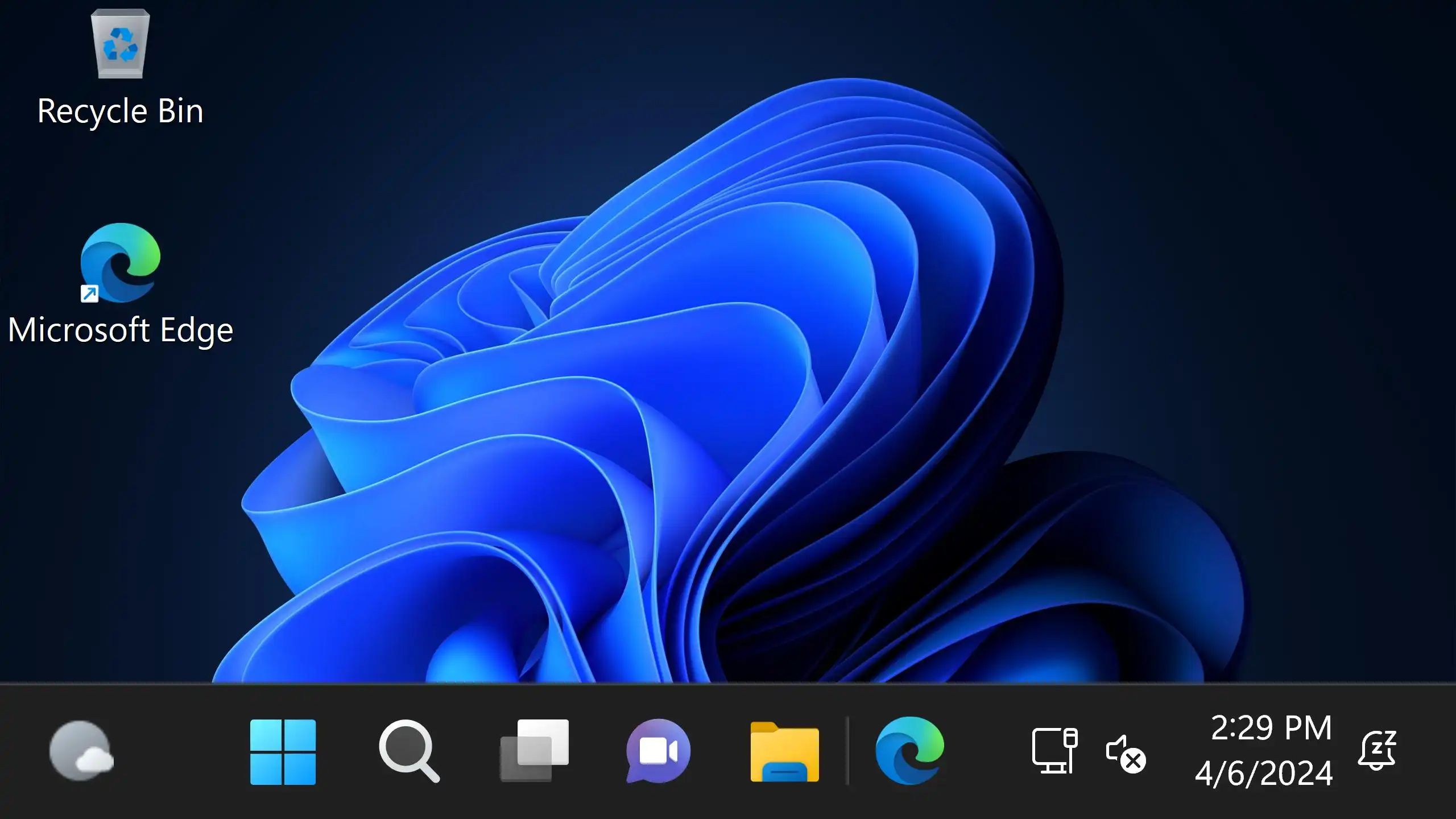This screenshot has height=819, width=1456.
Task: Select the Microsoft Edge desktop shortcut icon
Action: [x=120, y=262]
